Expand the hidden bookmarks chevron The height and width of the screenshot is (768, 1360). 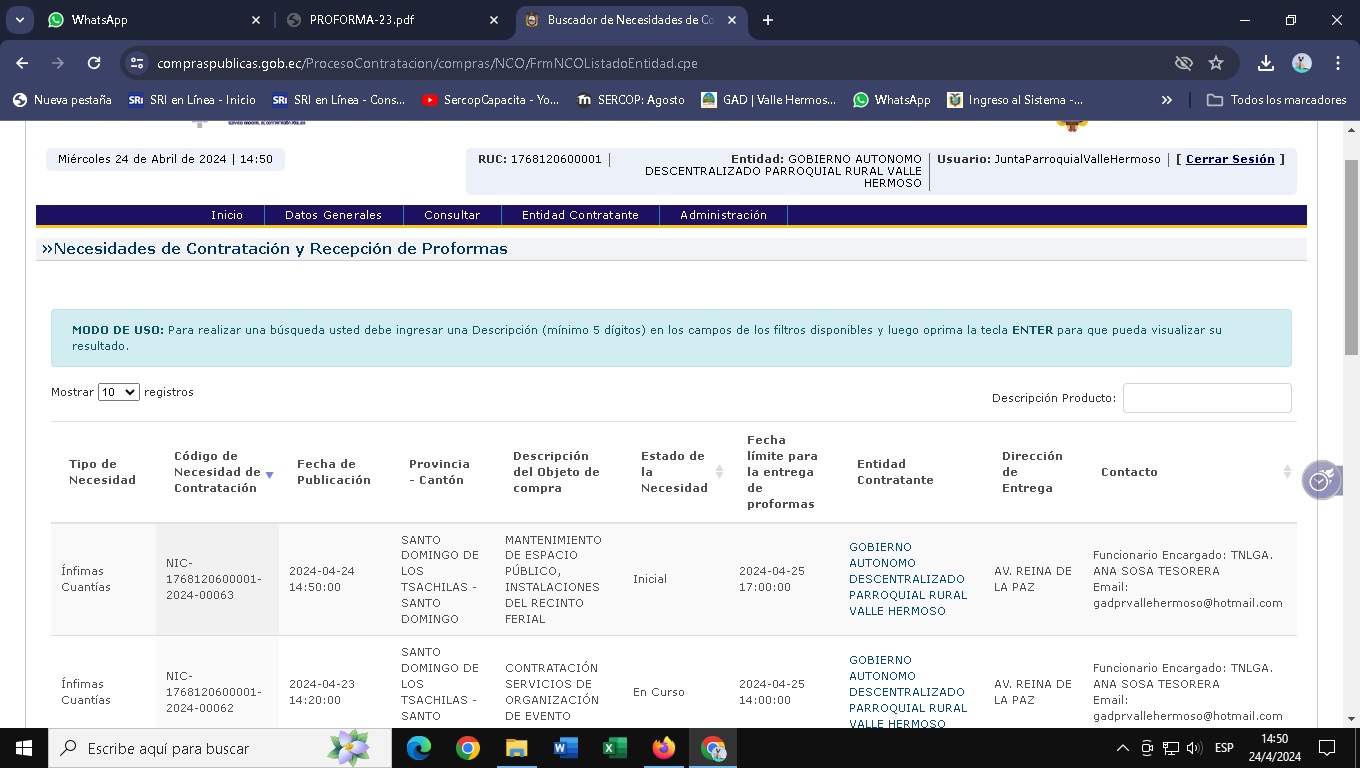point(1166,100)
